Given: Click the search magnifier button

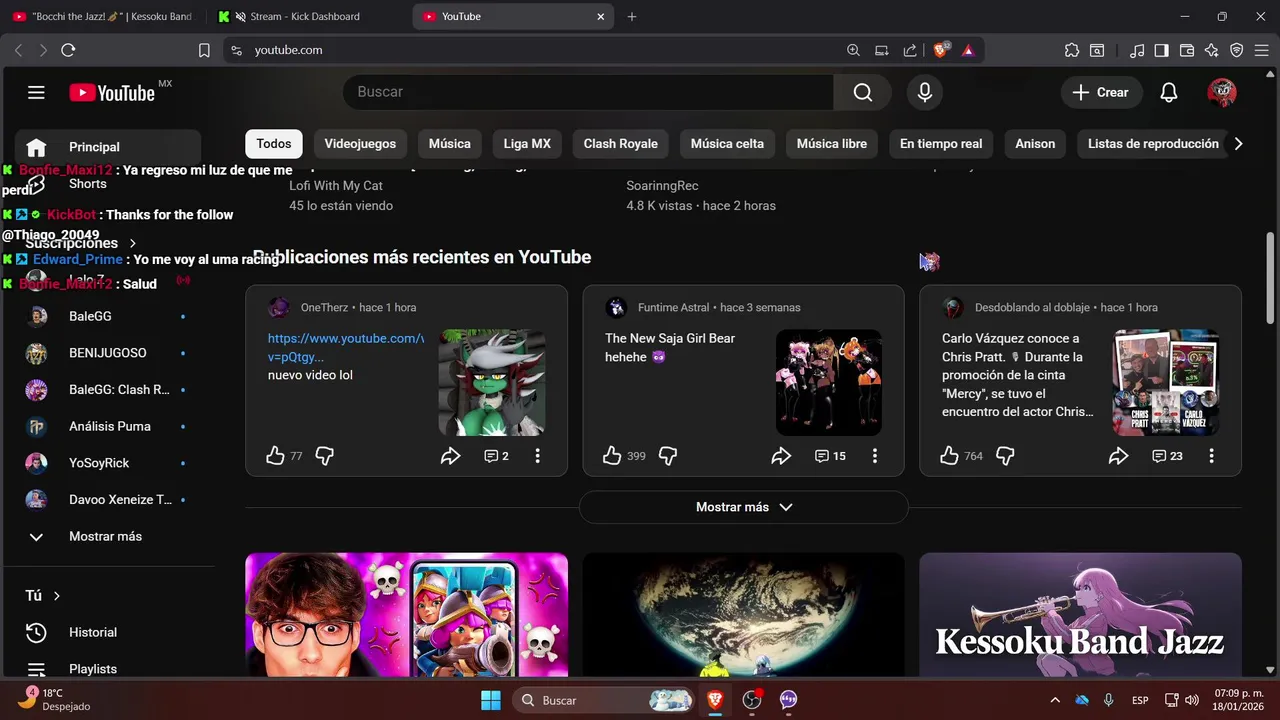Looking at the screenshot, I should (x=863, y=92).
